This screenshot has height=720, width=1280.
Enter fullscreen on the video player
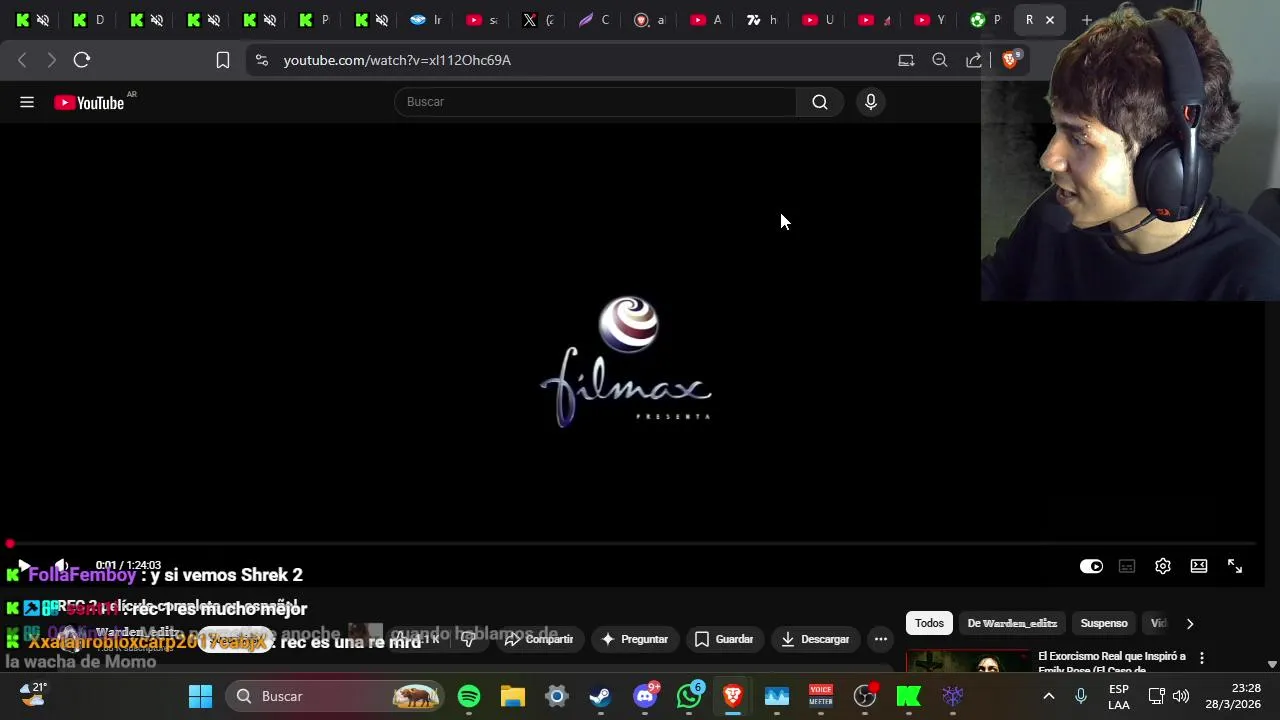click(1235, 566)
